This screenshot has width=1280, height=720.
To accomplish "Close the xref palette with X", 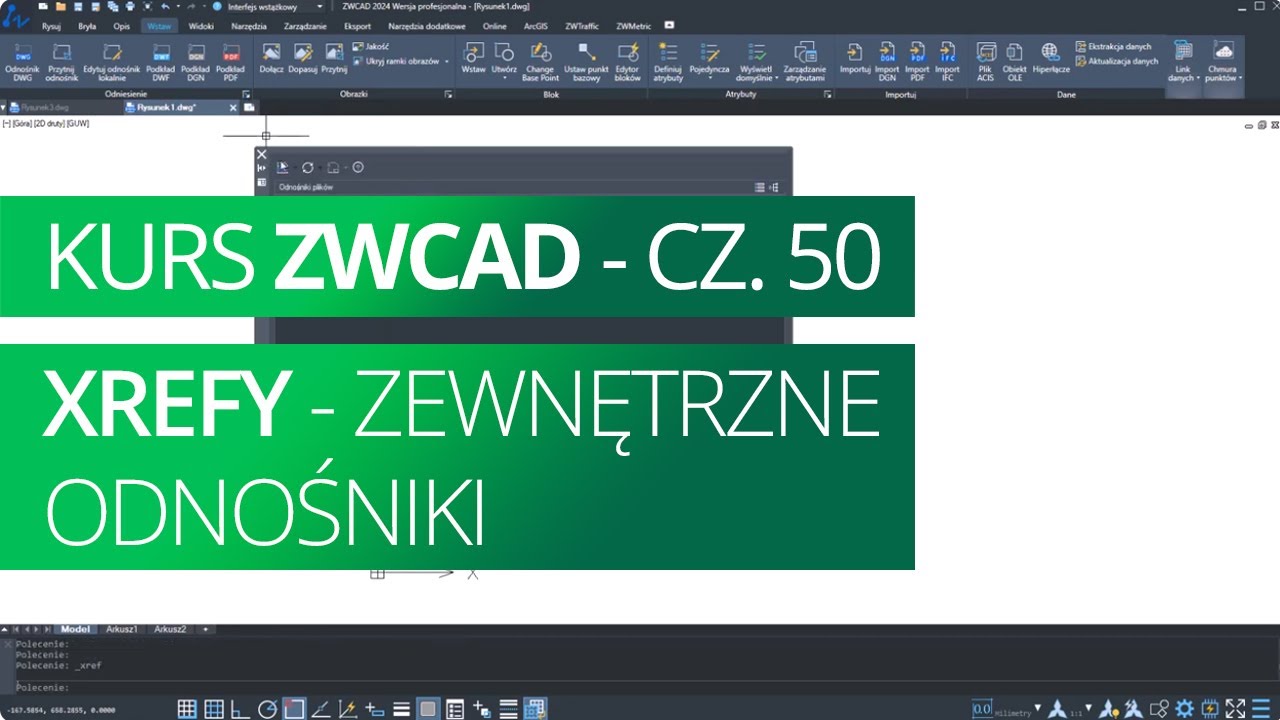I will pos(262,154).
